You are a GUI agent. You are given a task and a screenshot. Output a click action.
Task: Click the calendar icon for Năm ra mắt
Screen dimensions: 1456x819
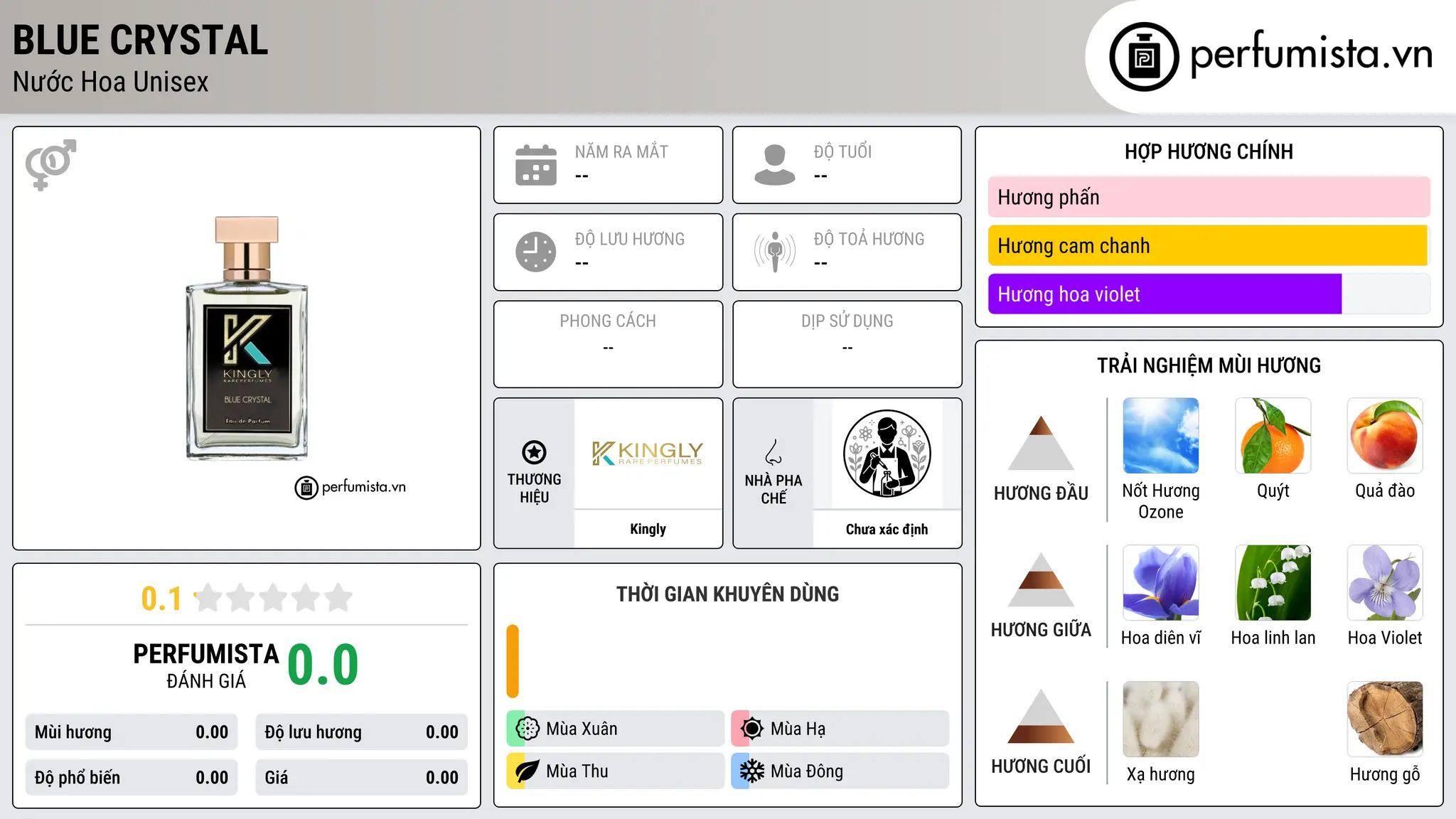tap(536, 165)
